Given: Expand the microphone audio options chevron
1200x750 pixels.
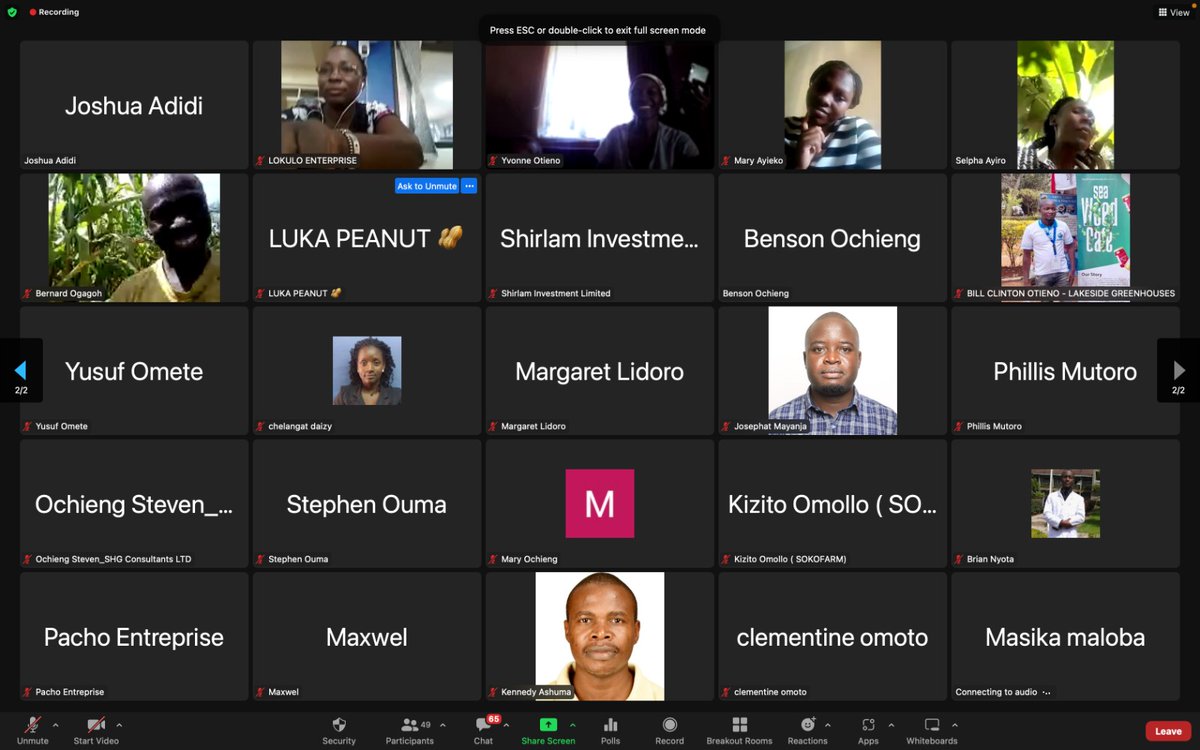Looking at the screenshot, I should click(56, 724).
